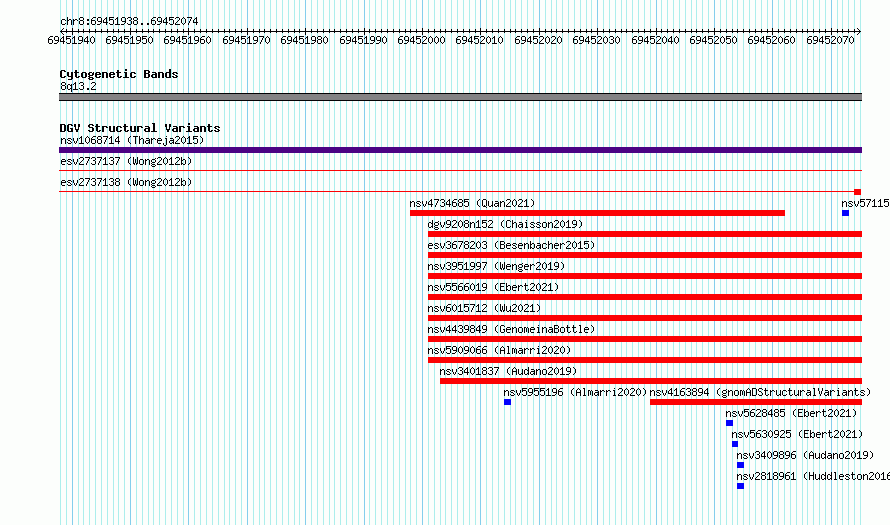Click the blue nsv5955196 marker
This screenshot has height=525, width=890.
coord(507,402)
